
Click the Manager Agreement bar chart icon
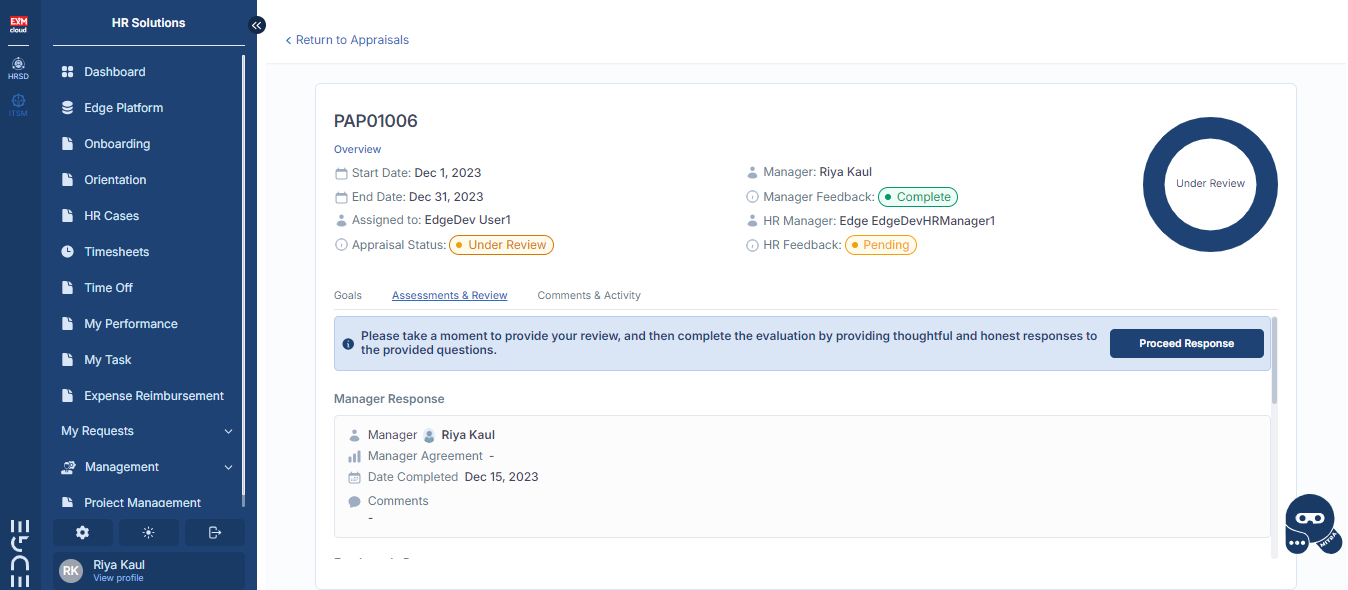(x=354, y=456)
